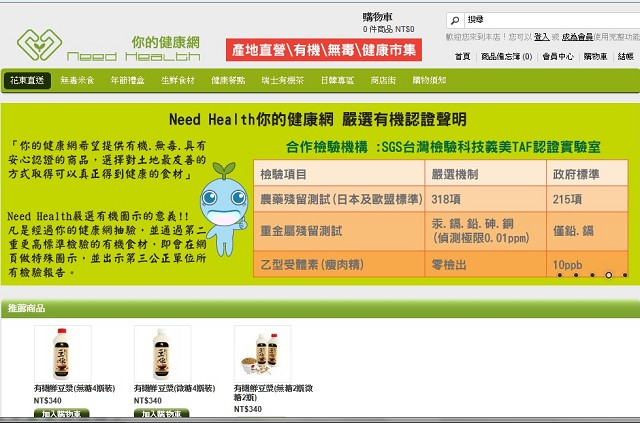Open the 健康餐點 menu item
This screenshot has height=423, width=640.
(228, 80)
